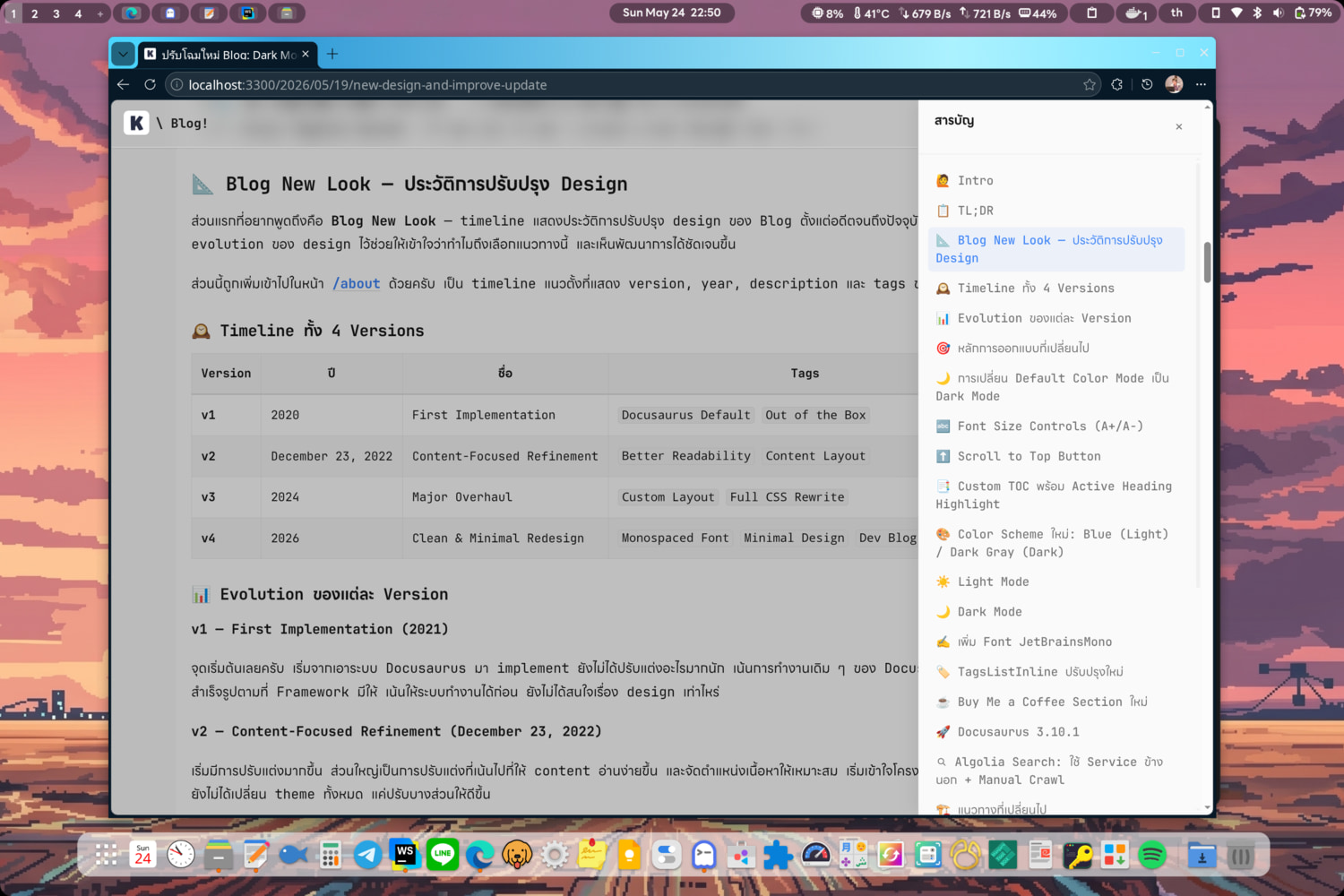
Task: Click the Monospaced Font tag in v4 row
Action: click(675, 538)
